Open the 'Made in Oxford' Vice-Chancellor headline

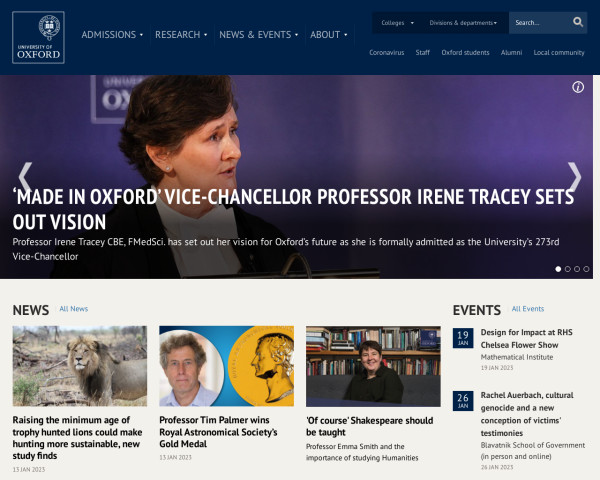pos(293,209)
